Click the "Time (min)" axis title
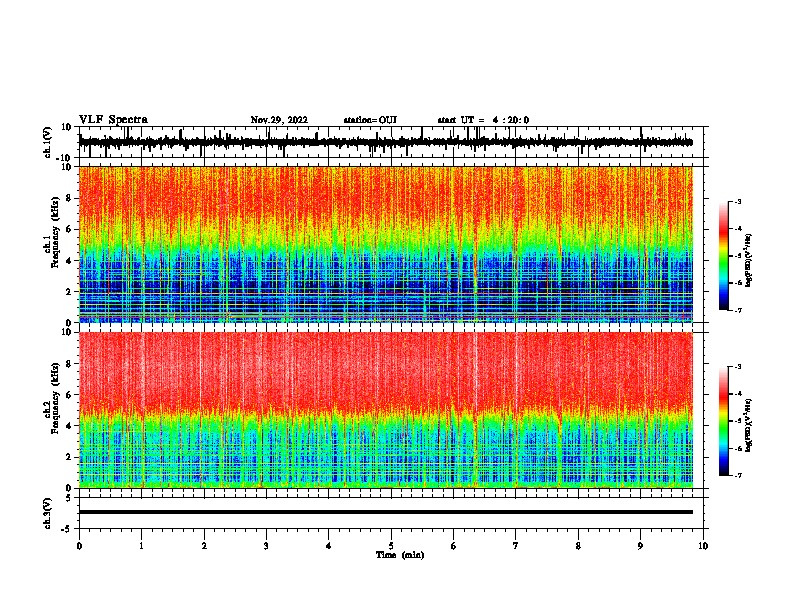Viewport: 792px width, 612px height. coord(400,555)
